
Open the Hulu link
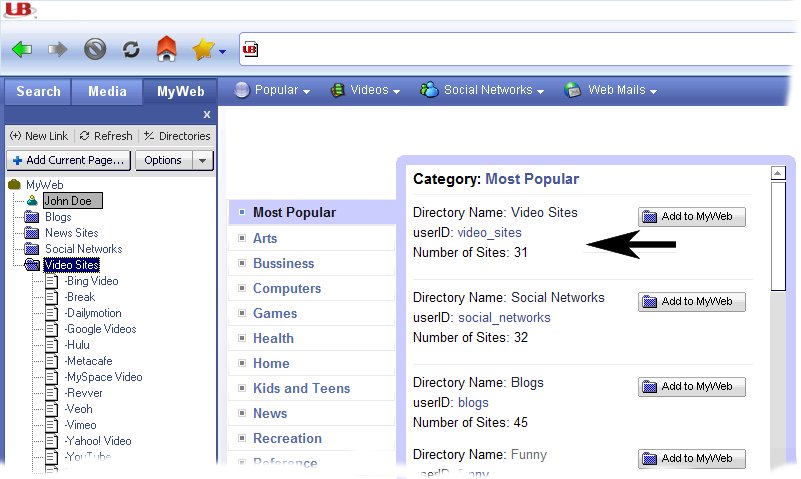[78, 345]
